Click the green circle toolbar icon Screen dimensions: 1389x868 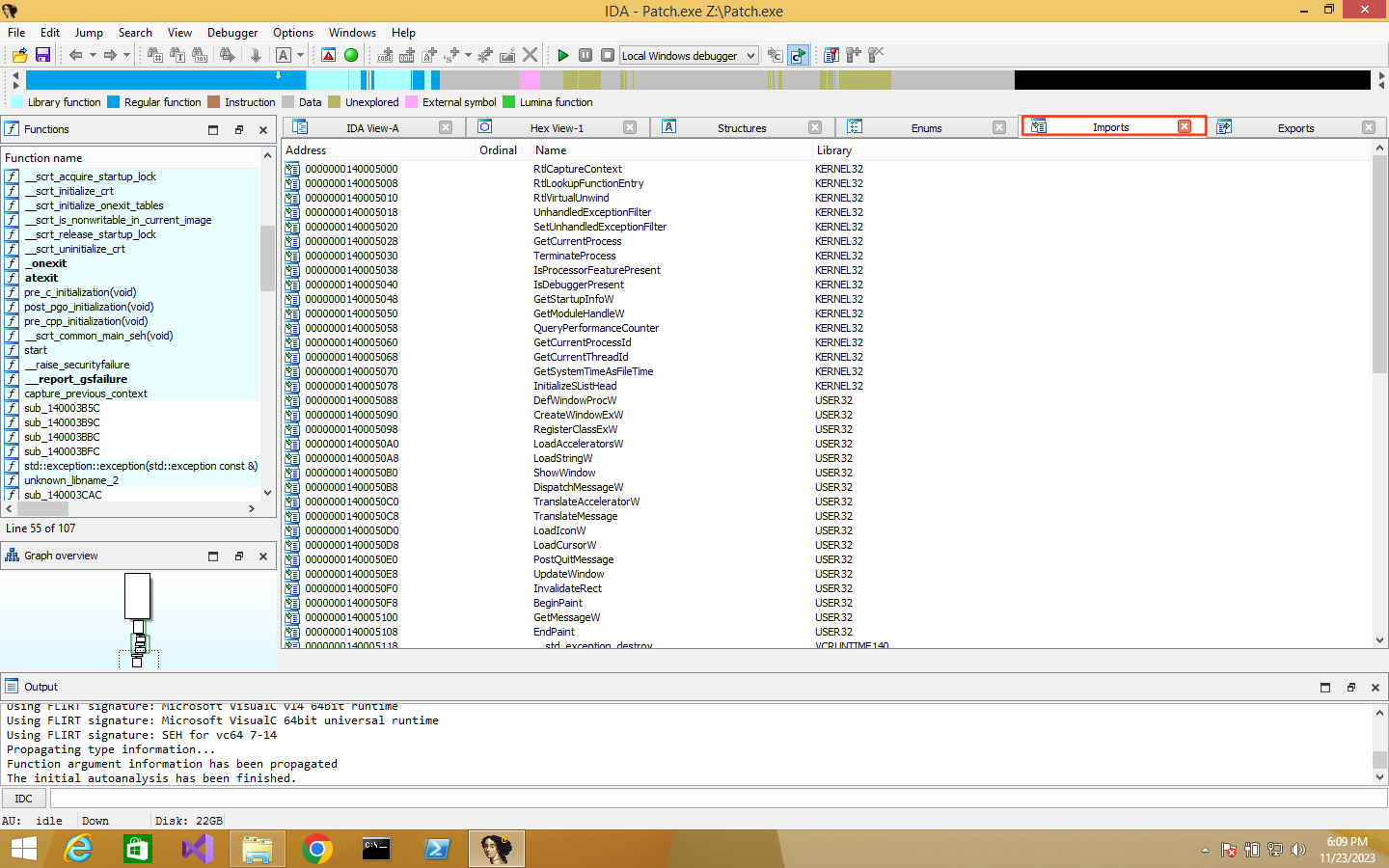[351, 55]
